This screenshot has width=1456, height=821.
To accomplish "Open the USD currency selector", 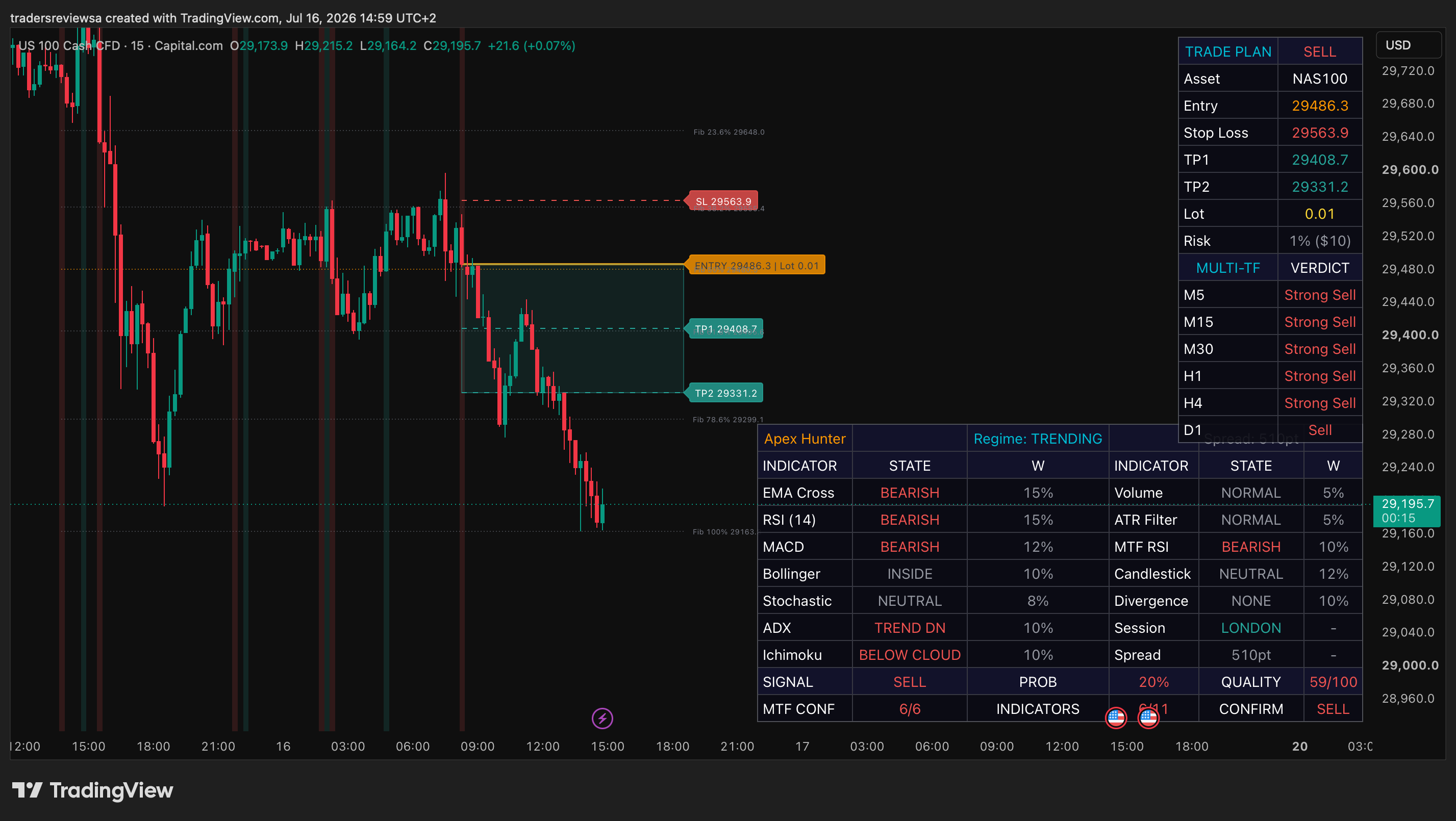I will [x=1408, y=45].
